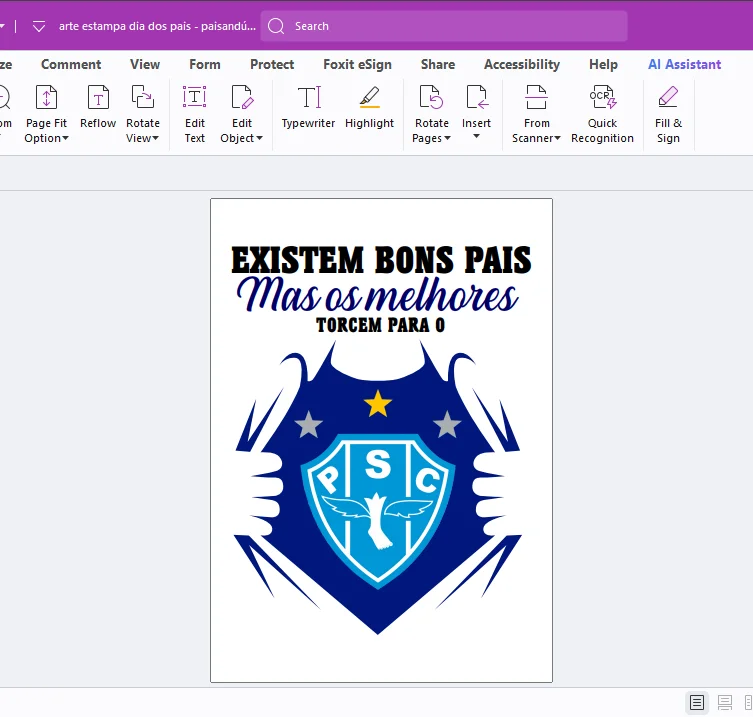Viewport: 753px width, 717px height.
Task: Click into the Search field
Action: click(x=444, y=26)
